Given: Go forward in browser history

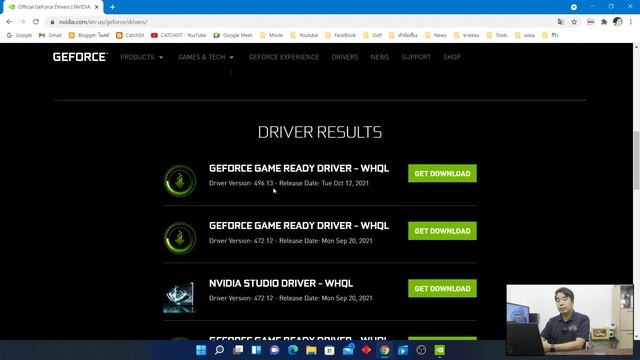Looking at the screenshot, I should pos(22,22).
